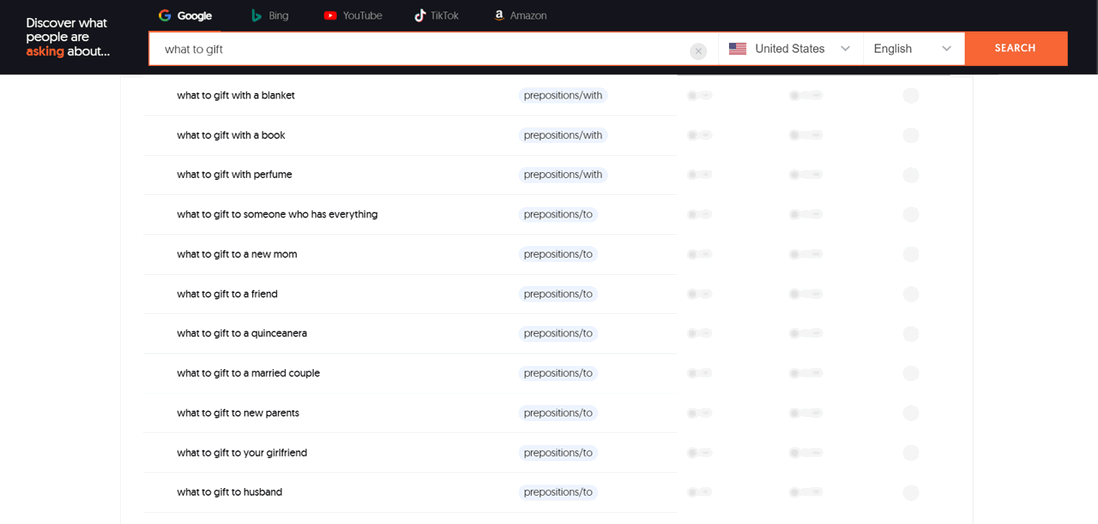Switch to the Bing tab
Screen dimensions: 1098x524
[x=270, y=16]
